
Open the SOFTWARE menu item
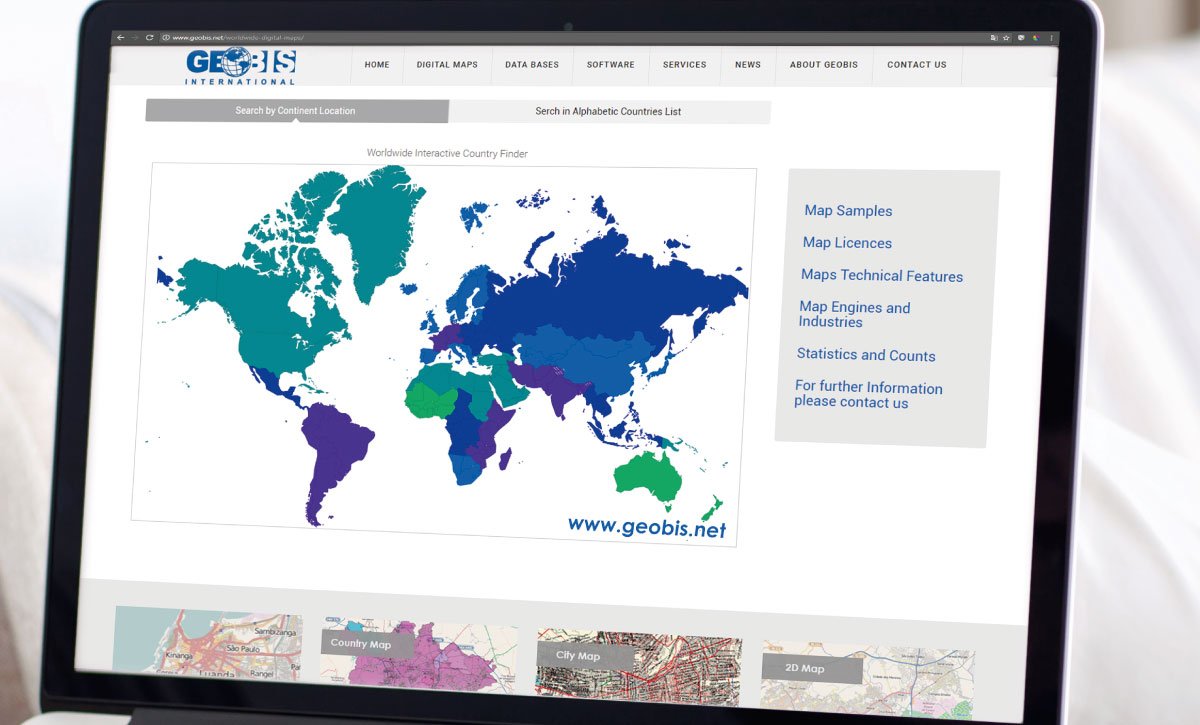click(x=611, y=65)
